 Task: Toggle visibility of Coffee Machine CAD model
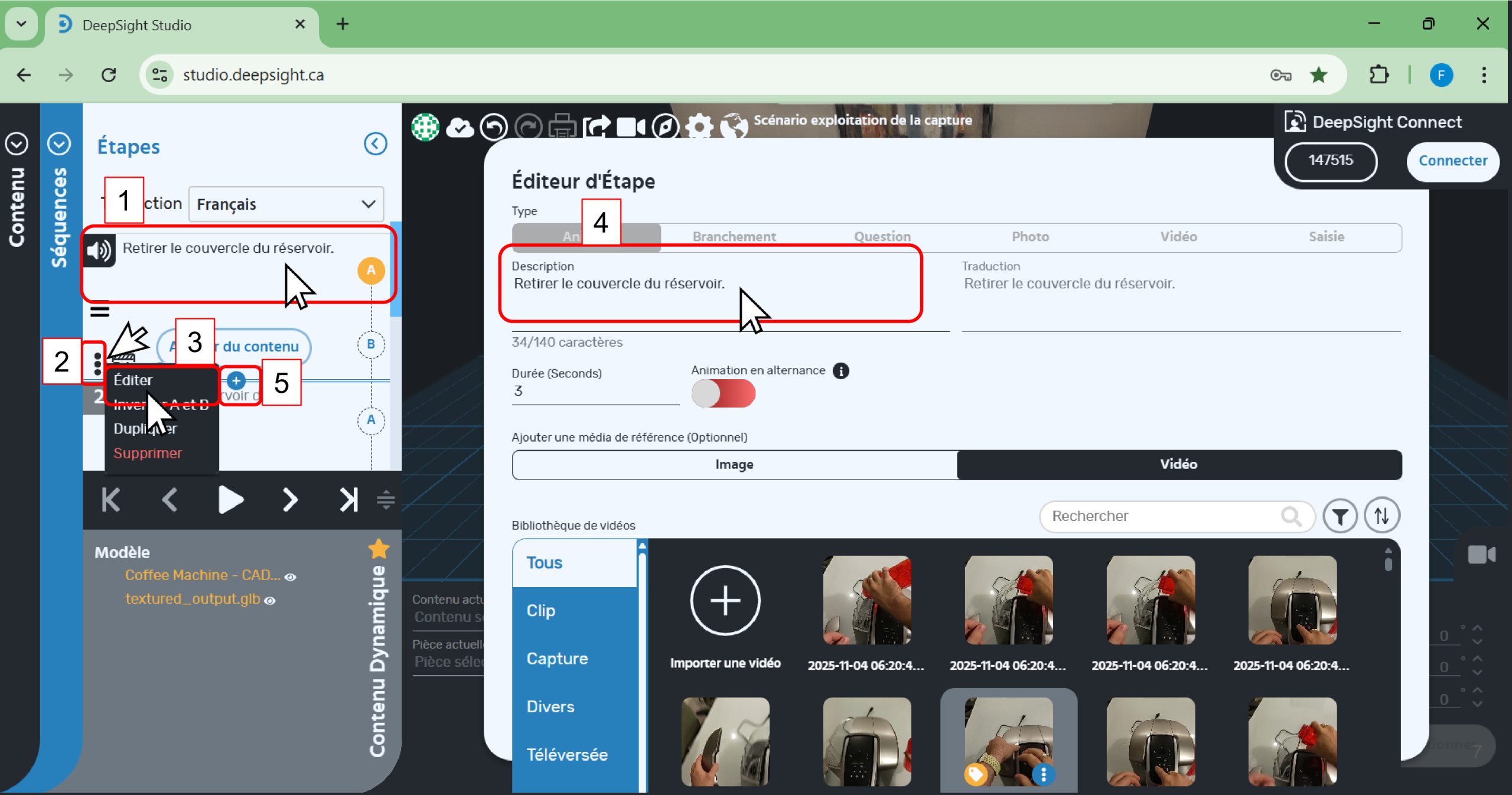pyautogui.click(x=291, y=577)
